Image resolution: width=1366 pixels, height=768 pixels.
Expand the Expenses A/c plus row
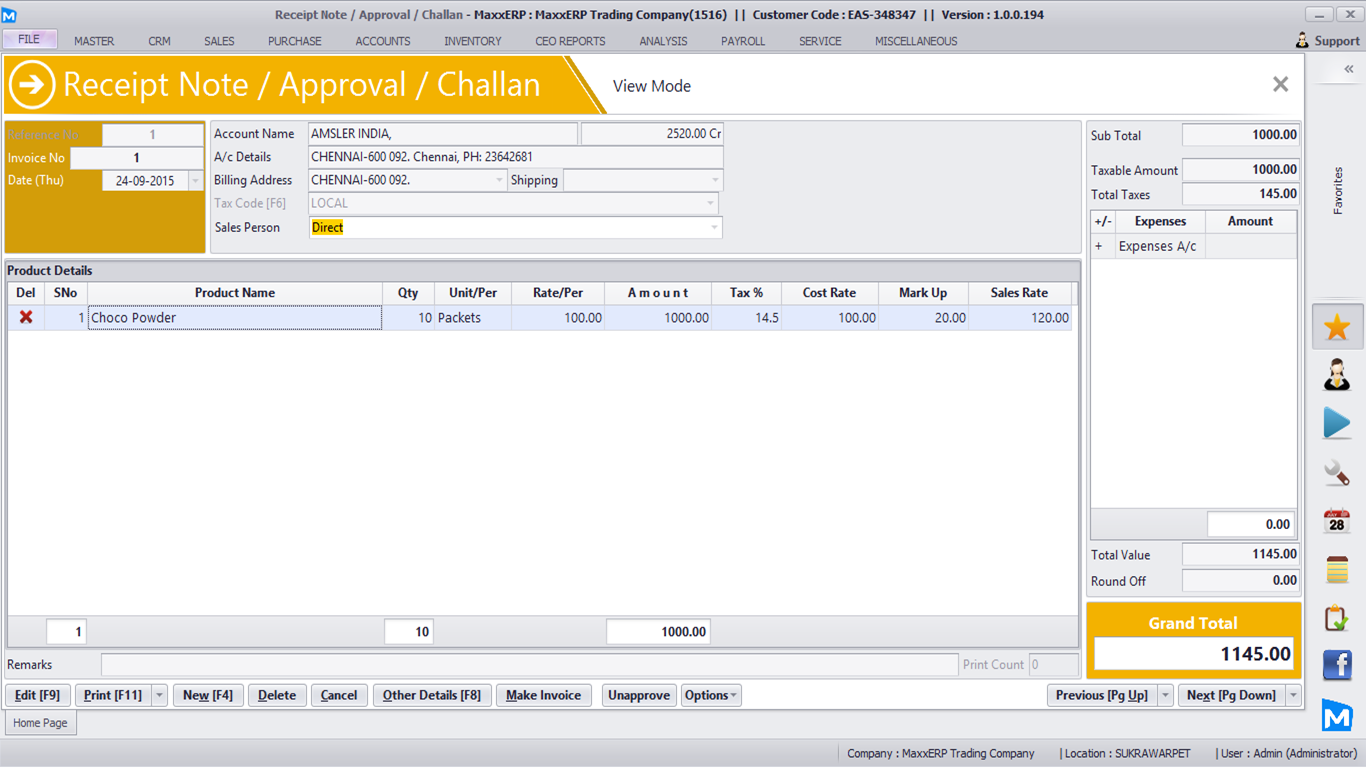(x=1099, y=246)
